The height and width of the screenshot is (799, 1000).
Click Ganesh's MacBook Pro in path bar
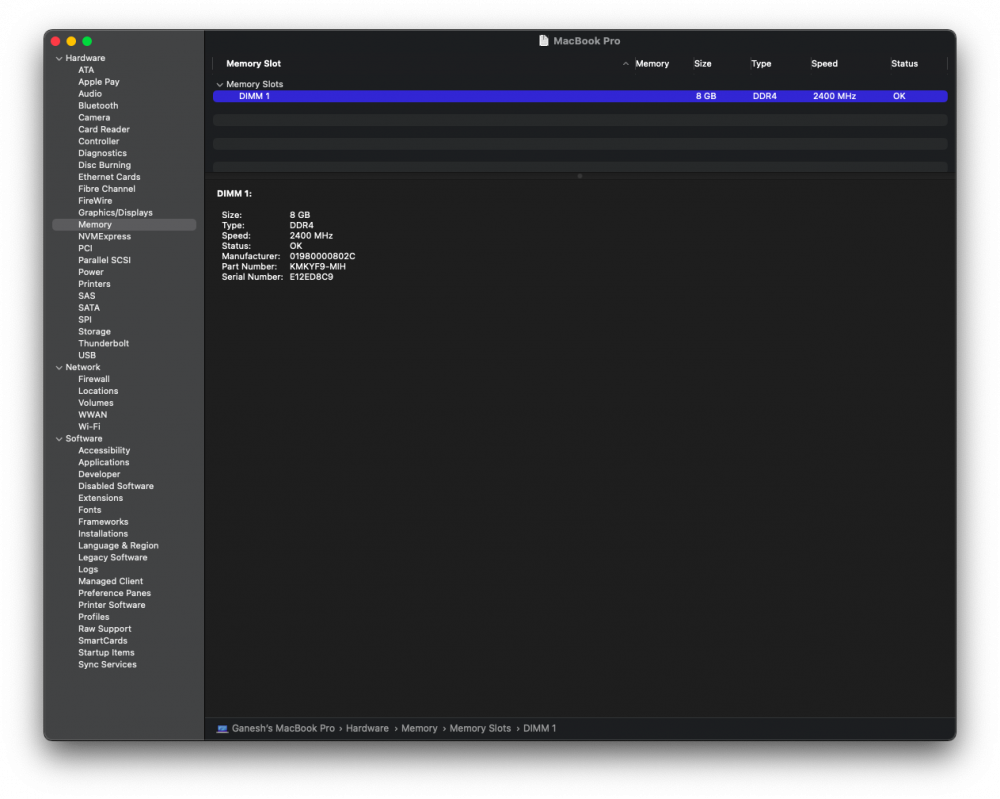click(283, 728)
